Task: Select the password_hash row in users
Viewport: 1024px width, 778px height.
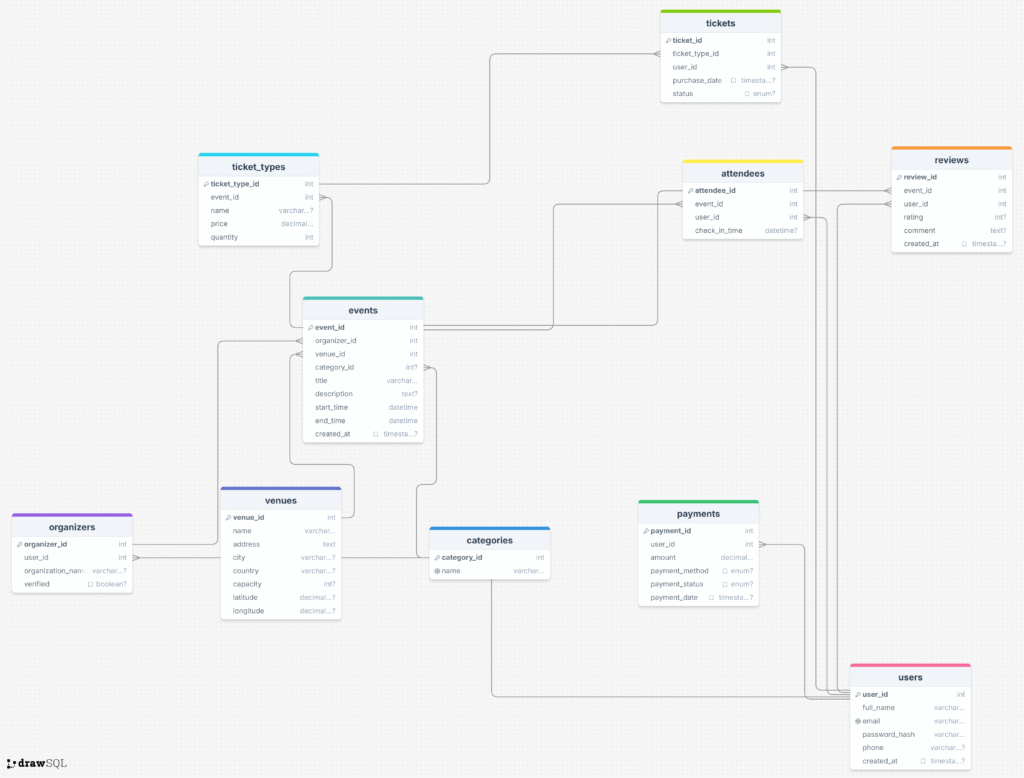Action: point(888,734)
